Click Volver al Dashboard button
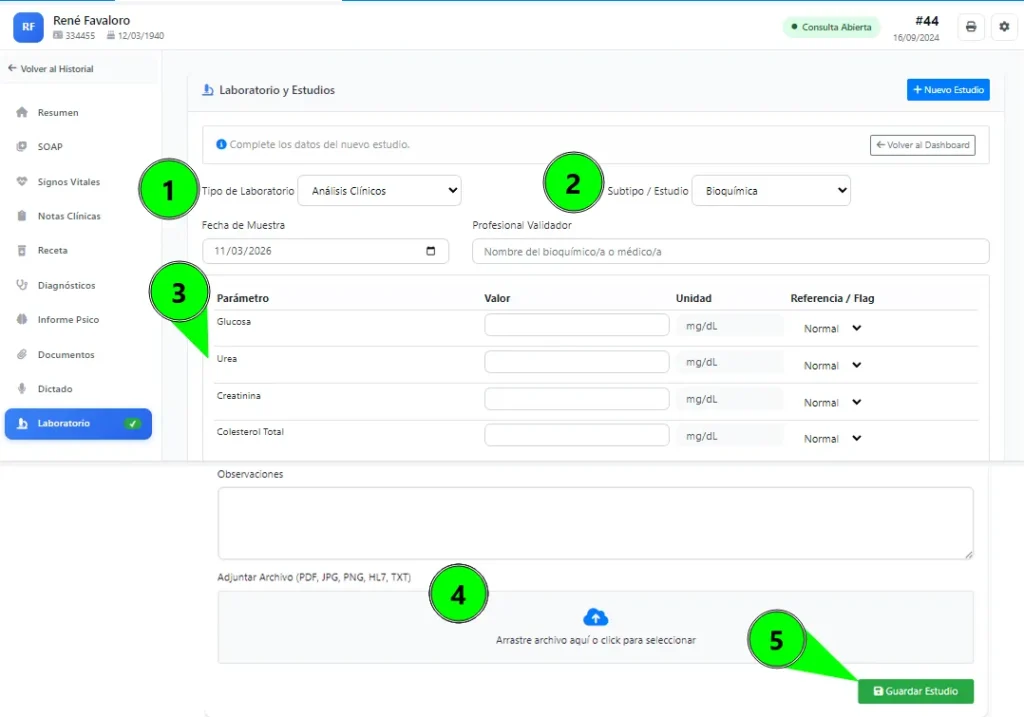1024x717 pixels. pyautogui.click(x=922, y=145)
